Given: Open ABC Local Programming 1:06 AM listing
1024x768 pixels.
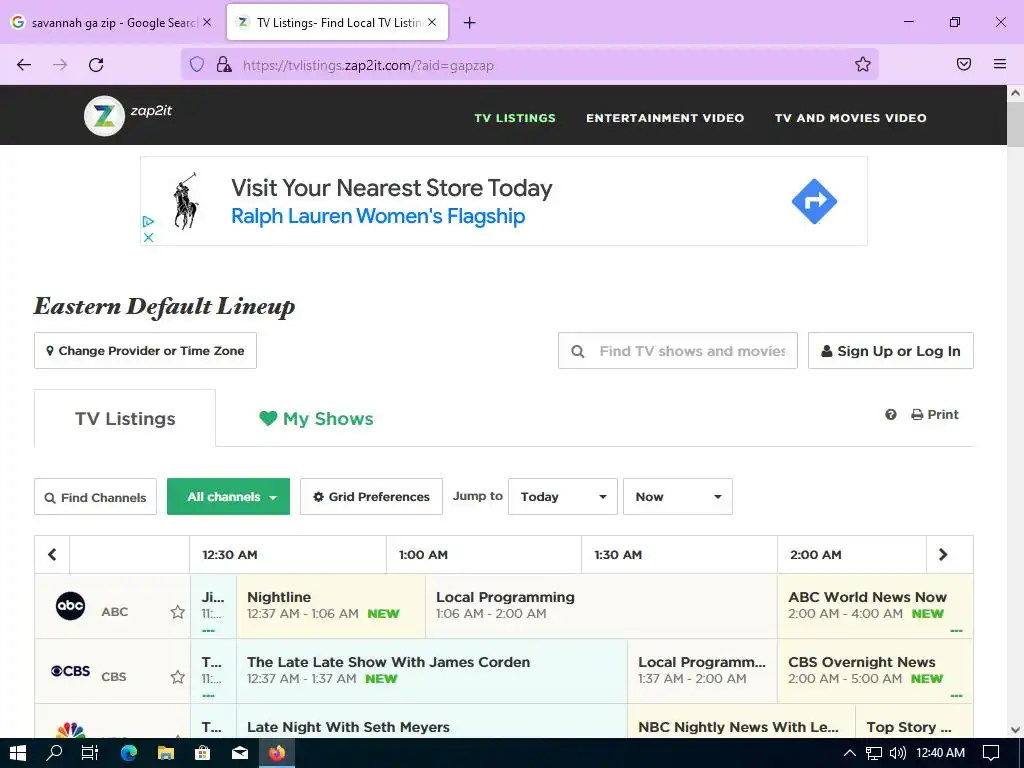Looking at the screenshot, I should click(x=601, y=605).
